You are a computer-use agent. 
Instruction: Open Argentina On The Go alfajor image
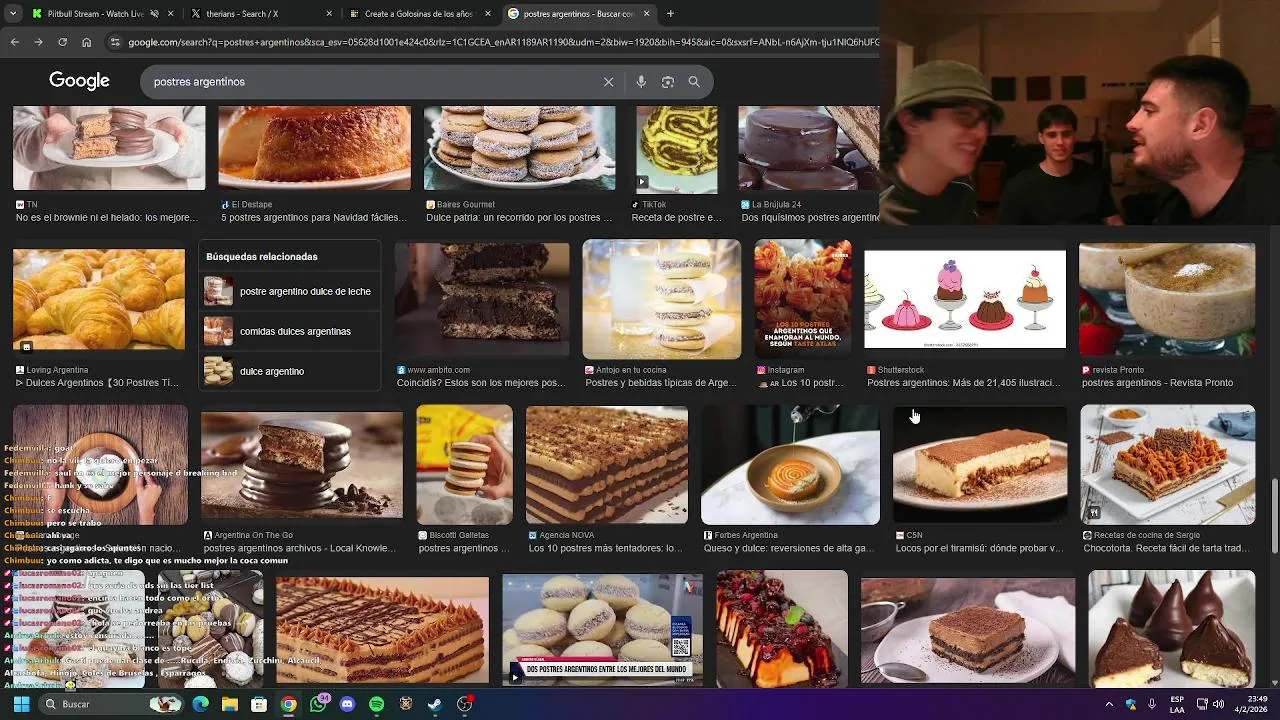pos(301,464)
